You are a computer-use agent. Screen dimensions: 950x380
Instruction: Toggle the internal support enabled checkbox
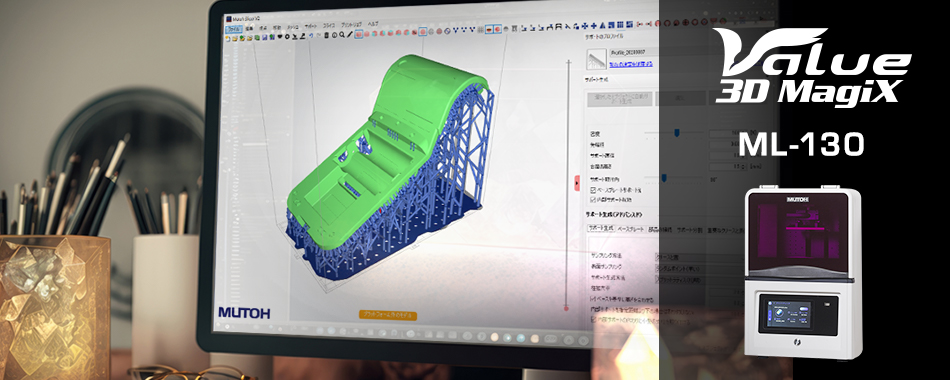(593, 199)
